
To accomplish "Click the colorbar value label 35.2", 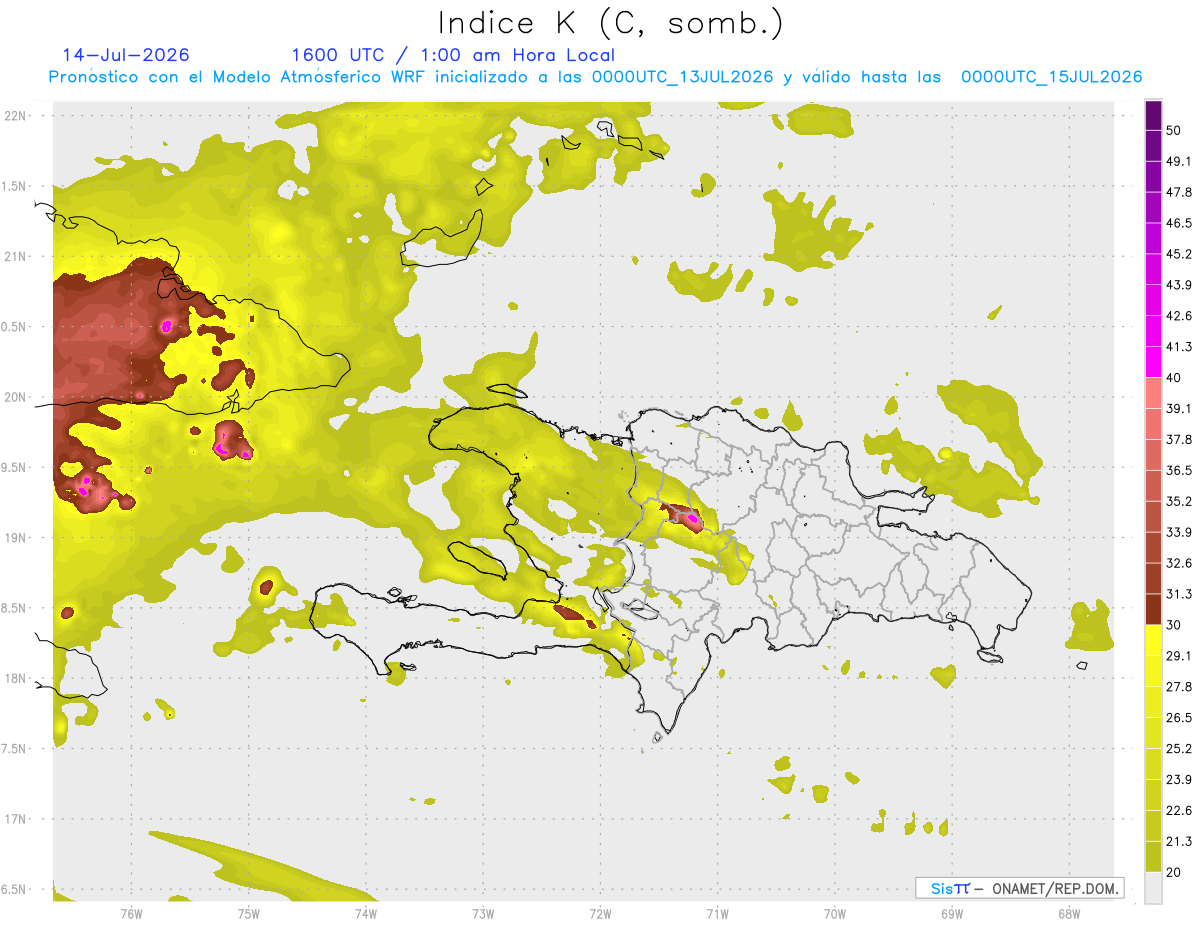I will point(1180,501).
